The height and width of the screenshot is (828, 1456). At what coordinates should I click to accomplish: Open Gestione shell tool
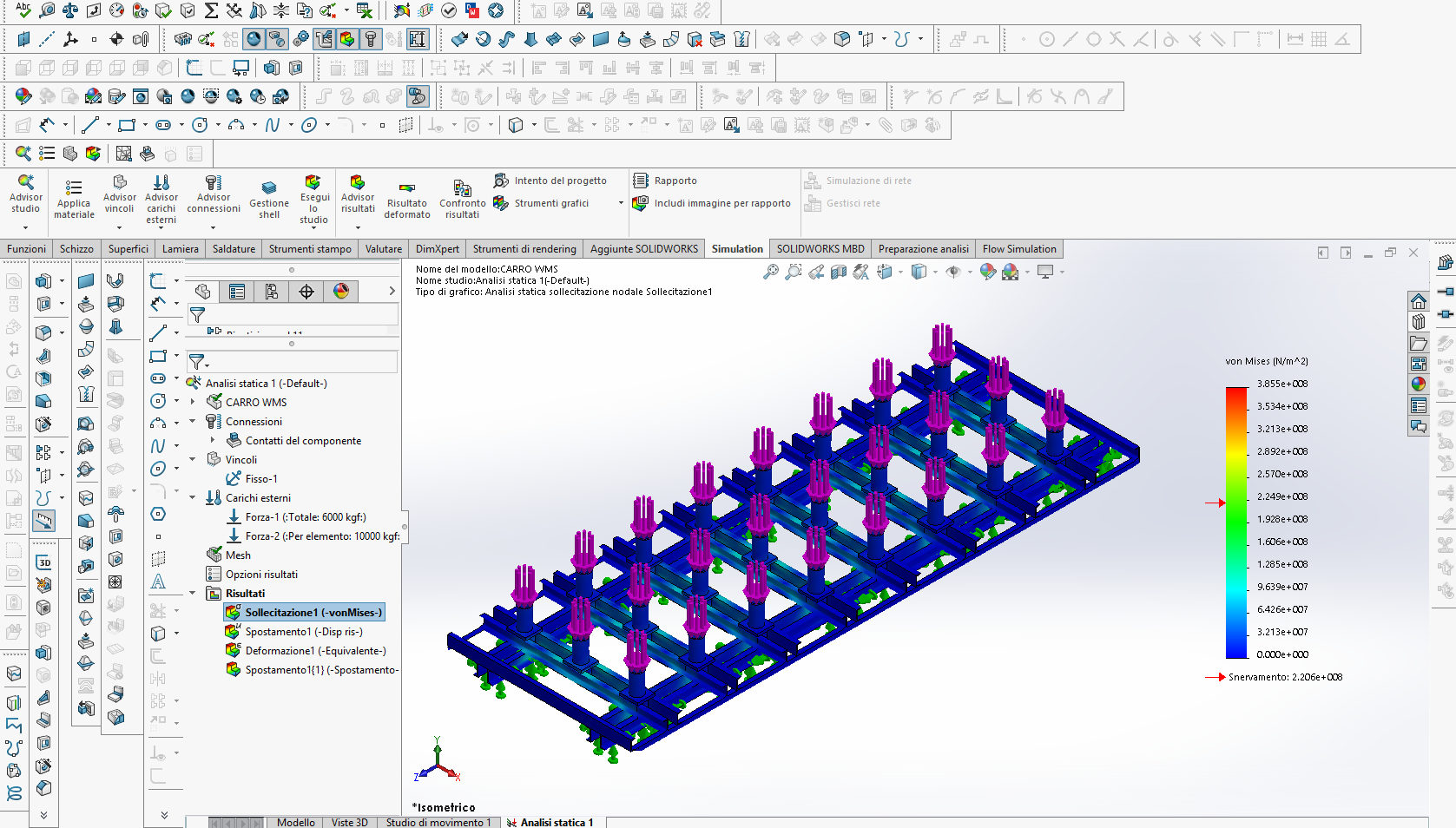[269, 187]
